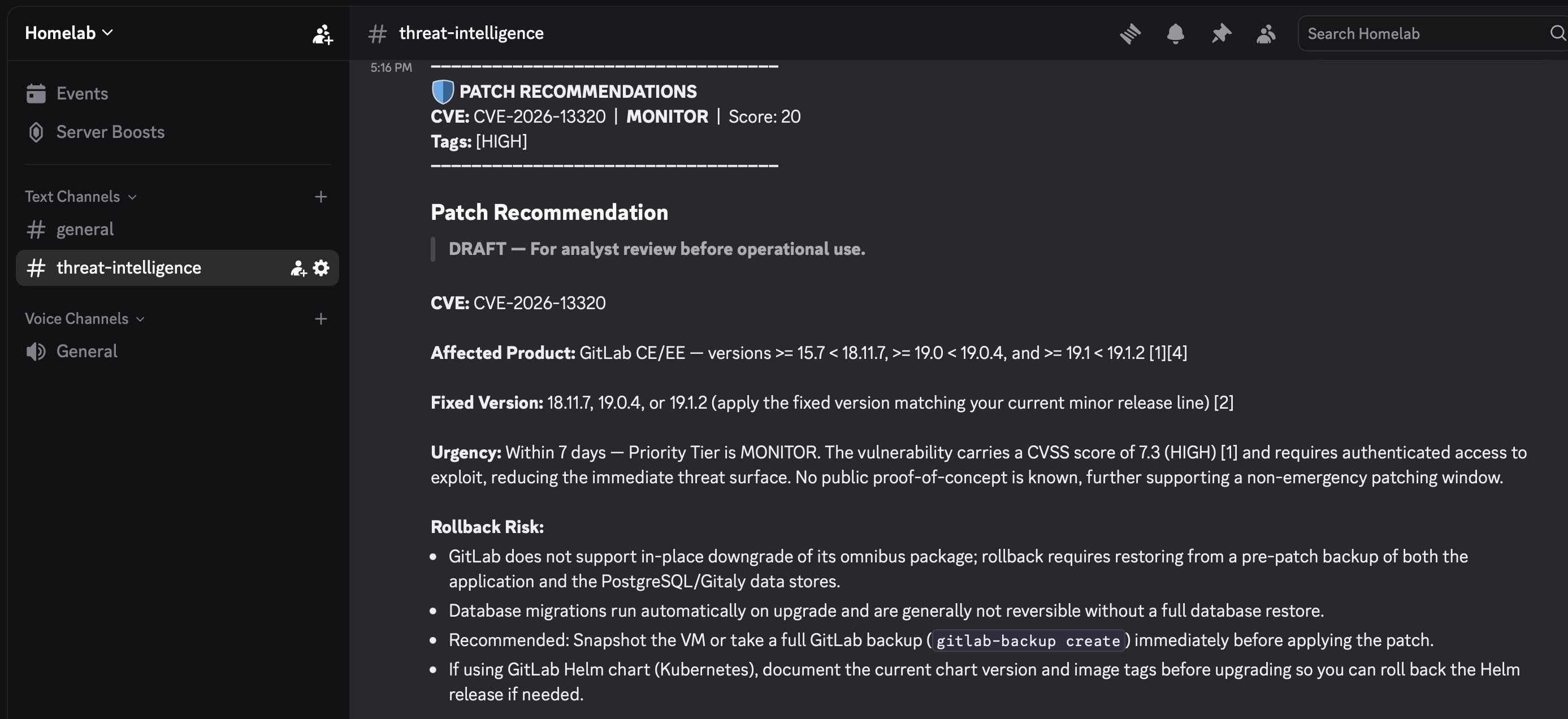Click the threat-intelligence channel title hash icon
This screenshot has width=1568, height=719.
[x=378, y=33]
